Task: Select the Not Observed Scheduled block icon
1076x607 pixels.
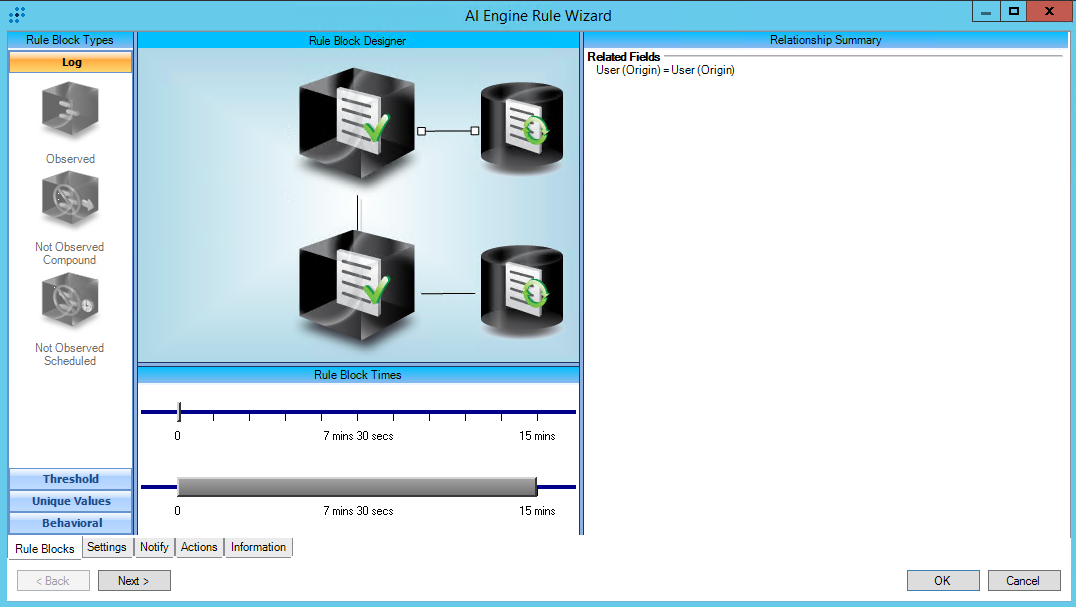Action: [70, 303]
